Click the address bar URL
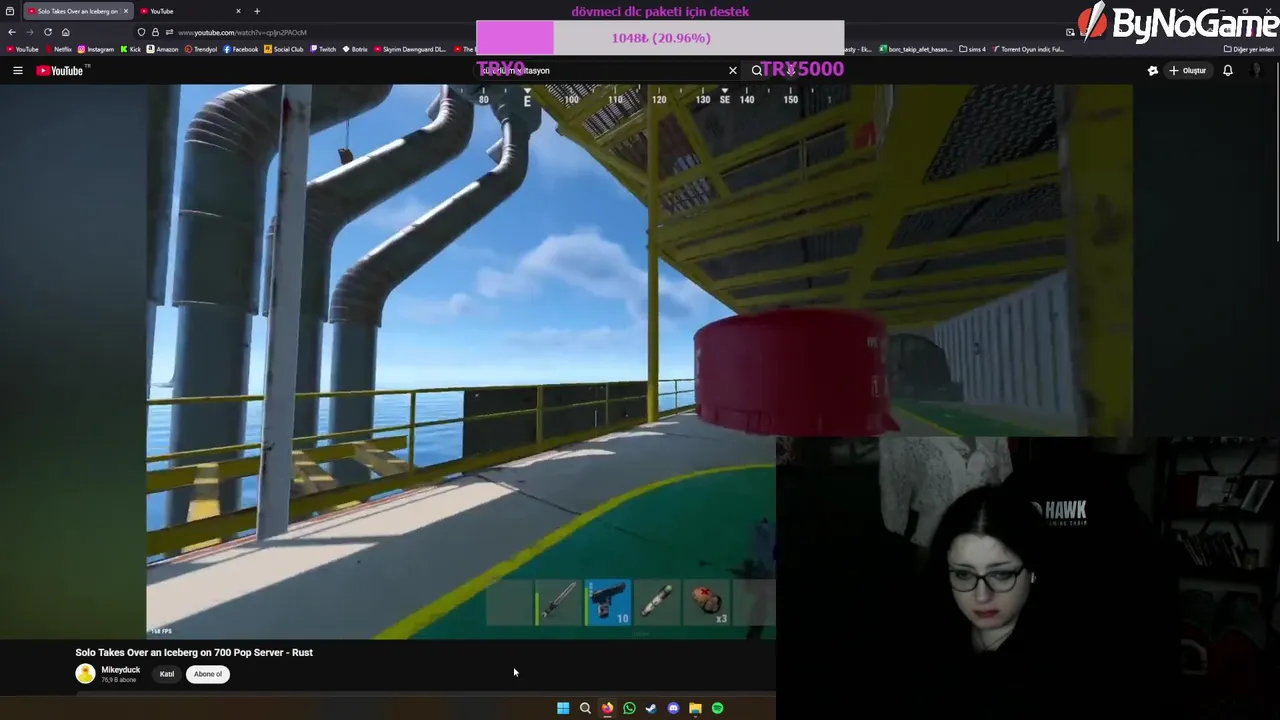This screenshot has width=1280, height=720. [x=242, y=32]
